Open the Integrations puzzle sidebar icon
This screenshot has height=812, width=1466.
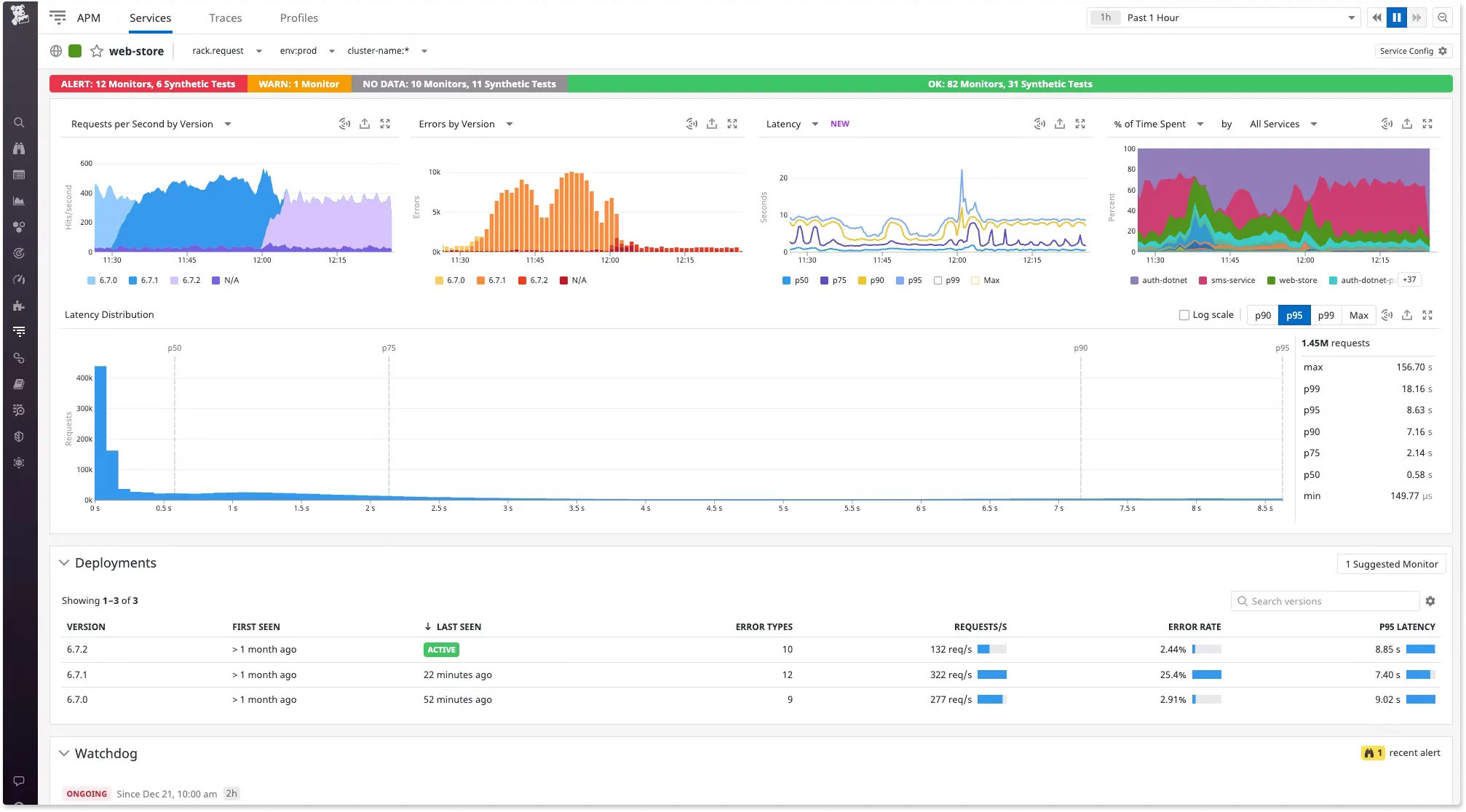pos(19,306)
